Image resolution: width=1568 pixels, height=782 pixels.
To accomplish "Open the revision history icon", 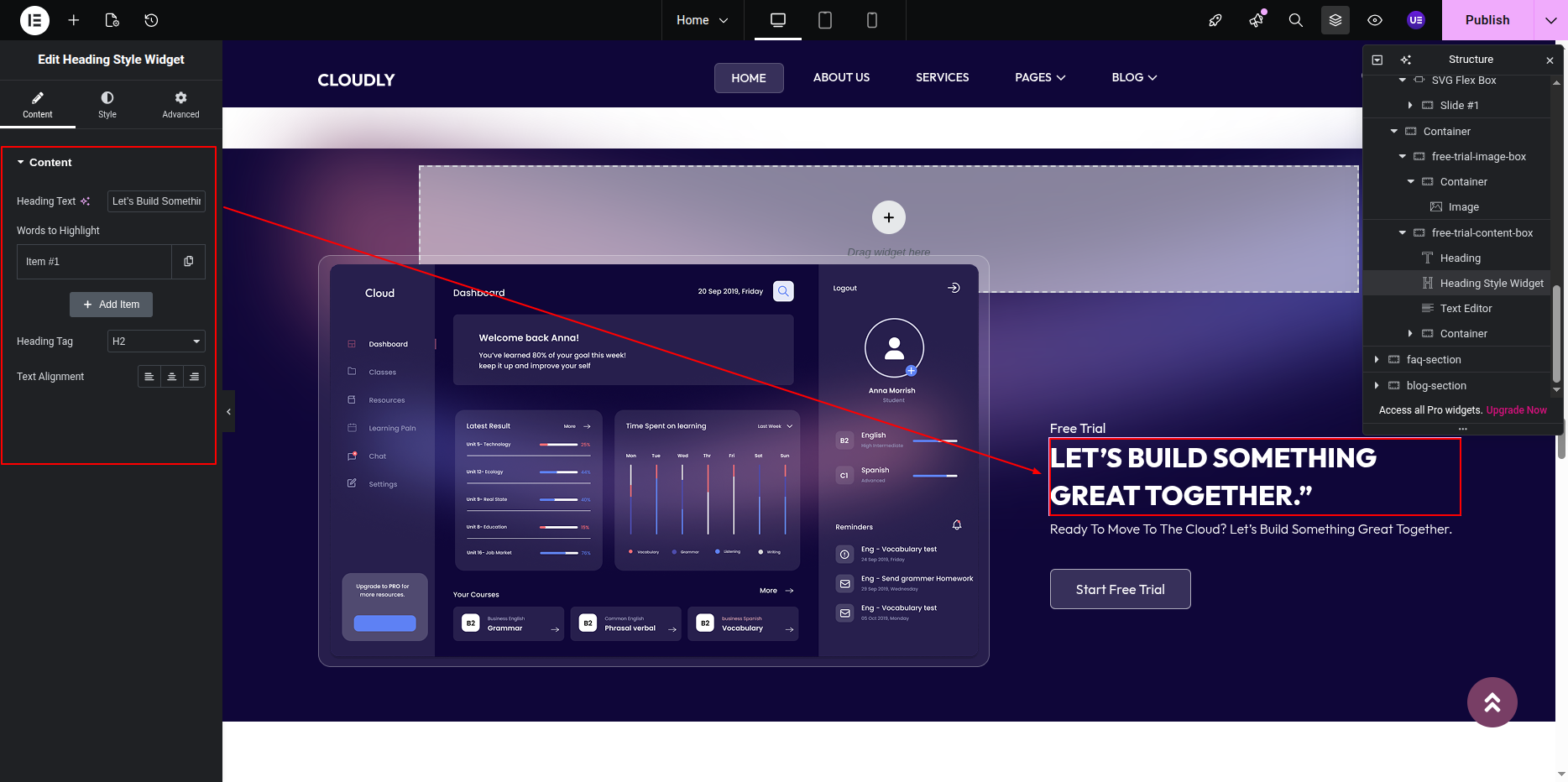I will 151,20.
